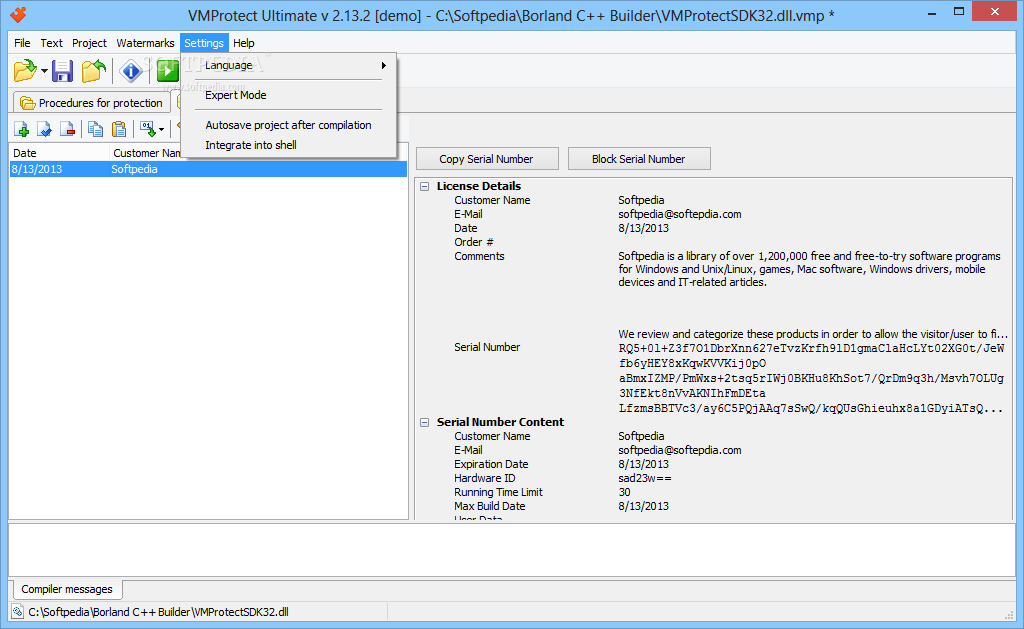Switch to Procedures for protection tab

[x=92, y=103]
